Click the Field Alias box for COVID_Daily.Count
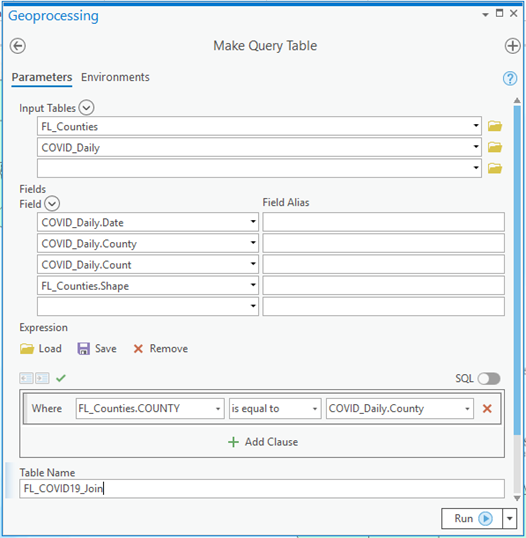Screen dimensions: 526x538 click(384, 264)
